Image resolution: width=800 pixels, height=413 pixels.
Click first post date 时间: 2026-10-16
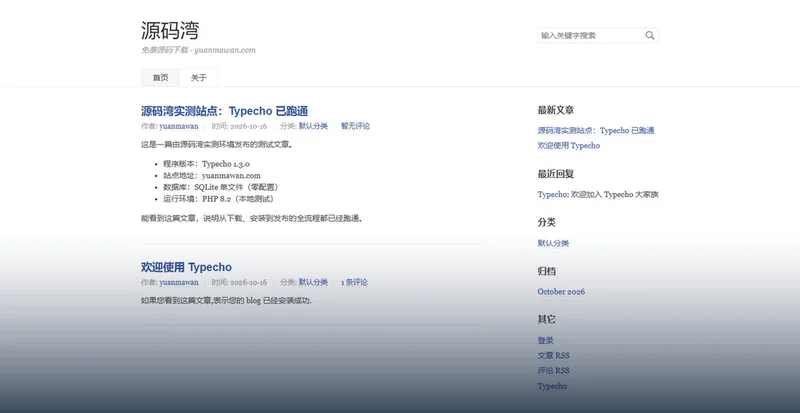pos(239,126)
